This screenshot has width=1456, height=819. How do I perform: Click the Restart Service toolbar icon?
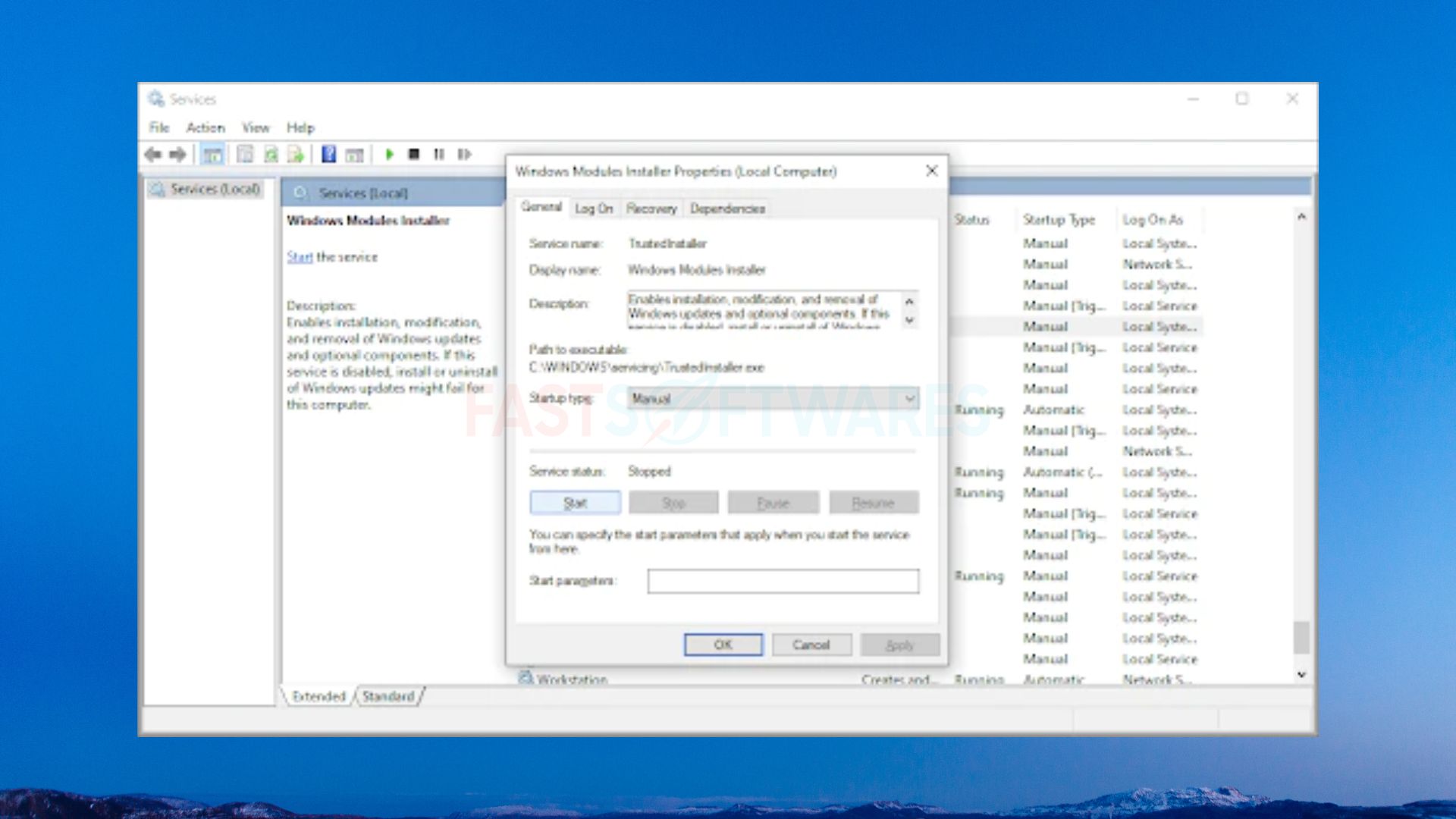464,155
